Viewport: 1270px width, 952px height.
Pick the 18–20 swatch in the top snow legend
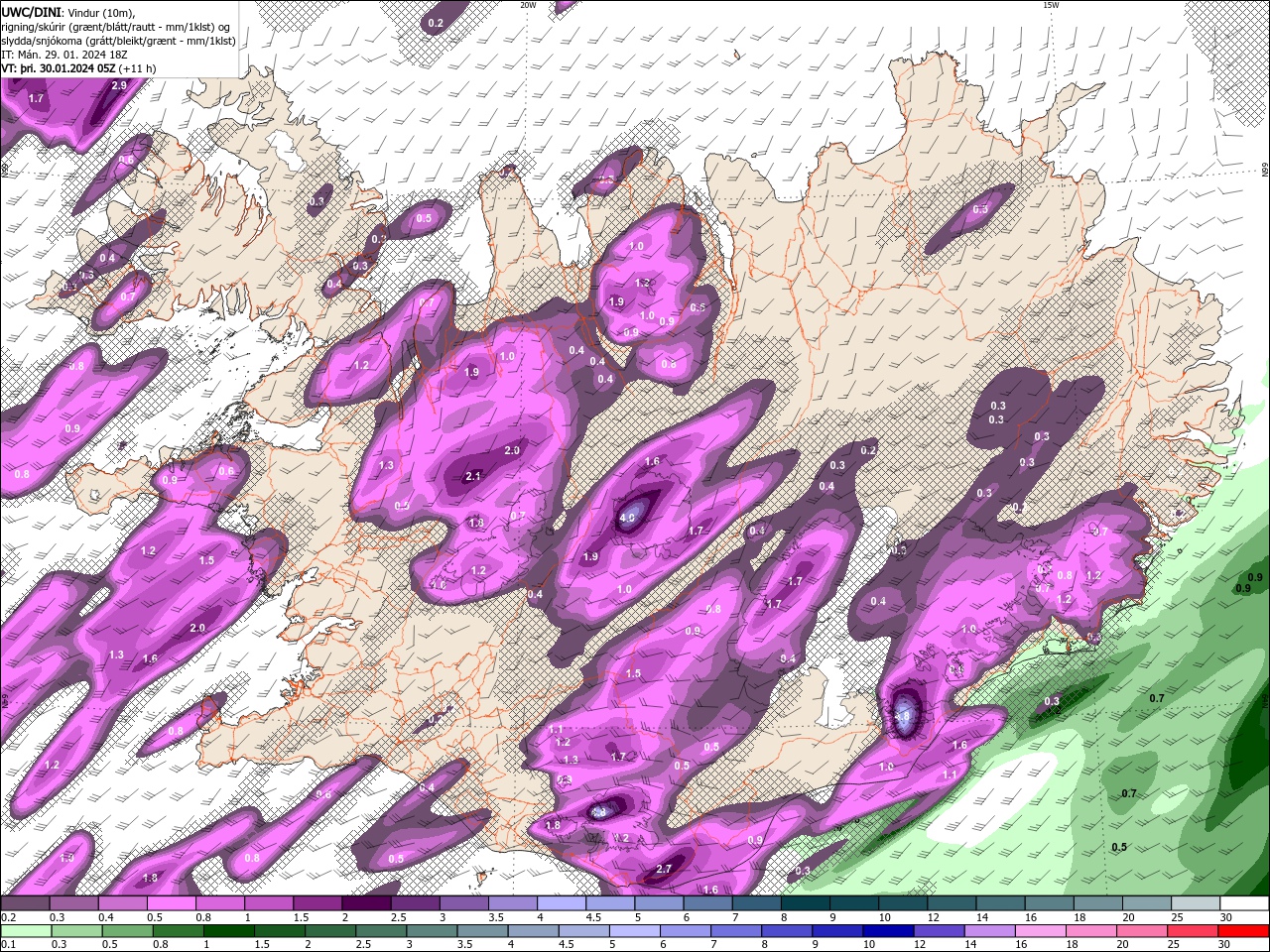[x=1097, y=903]
